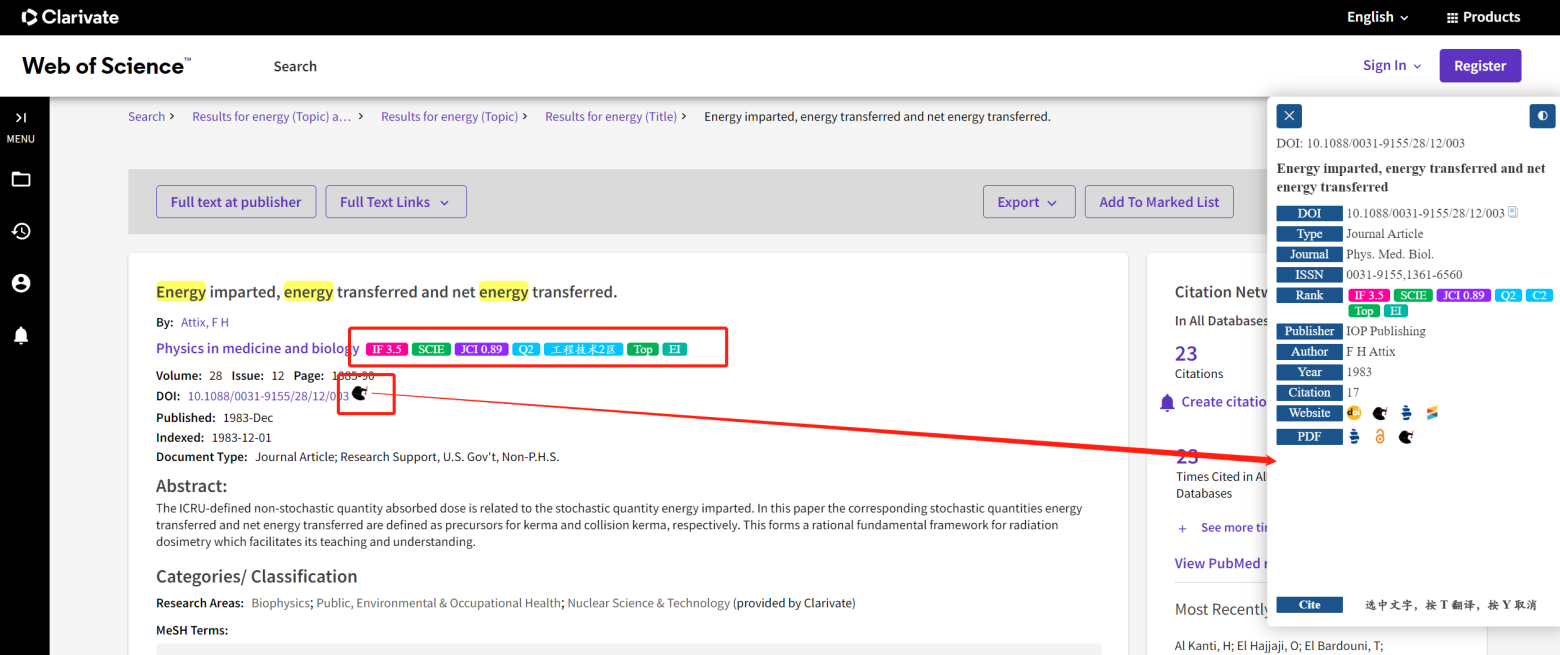Image resolution: width=1560 pixels, height=655 pixels.
Task: Toggle dark mode in the popup panel
Action: (1542, 116)
